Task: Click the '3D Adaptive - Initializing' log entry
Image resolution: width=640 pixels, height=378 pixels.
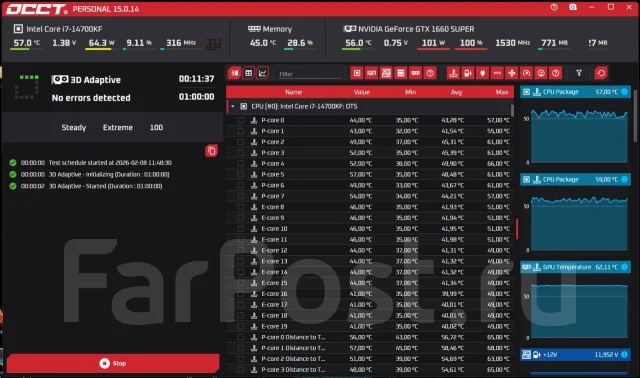Action: [x=89, y=174]
